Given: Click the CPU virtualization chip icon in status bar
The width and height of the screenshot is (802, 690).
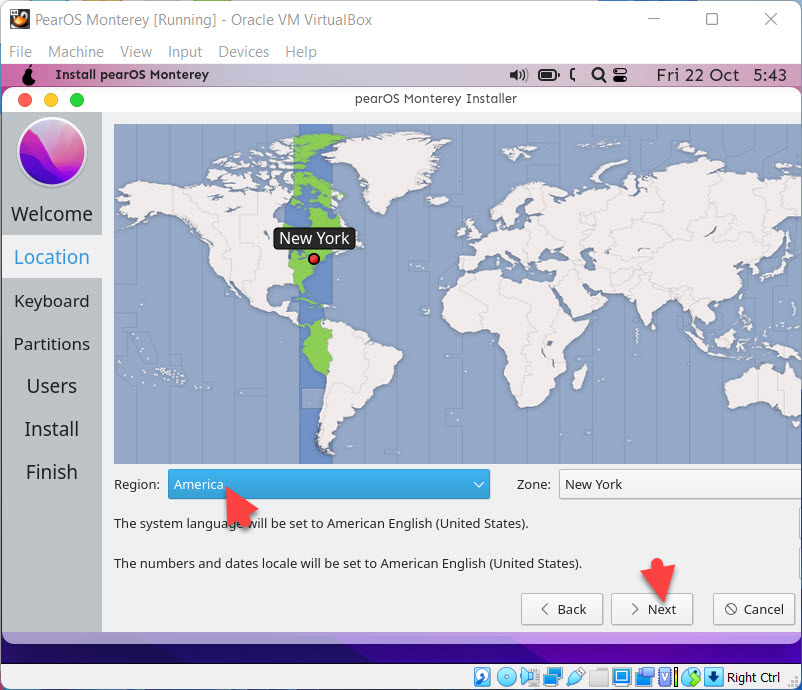Looking at the screenshot, I should click(x=667, y=677).
